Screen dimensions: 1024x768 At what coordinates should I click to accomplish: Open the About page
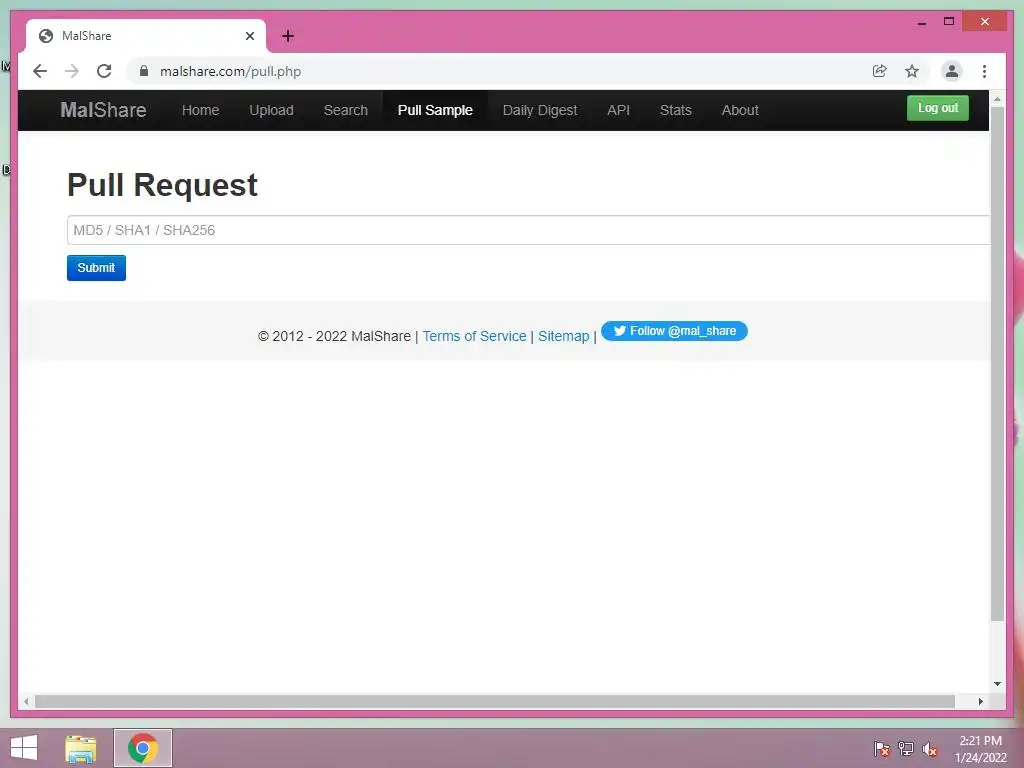[740, 110]
